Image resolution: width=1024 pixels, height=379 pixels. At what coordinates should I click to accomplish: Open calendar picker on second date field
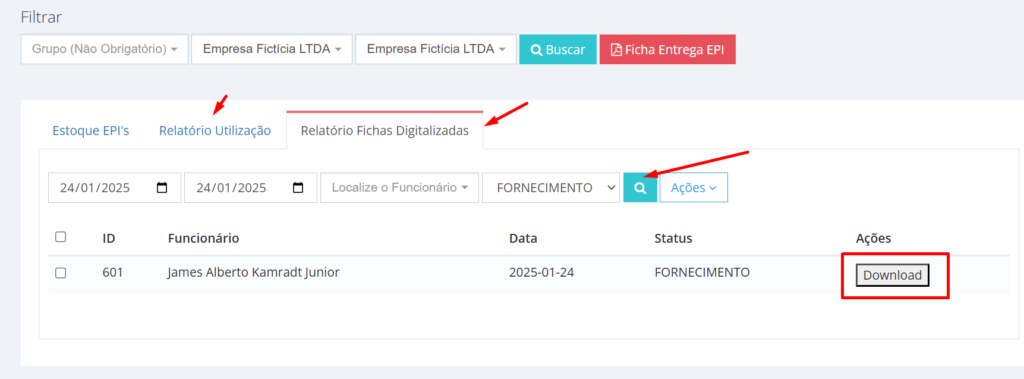click(298, 188)
